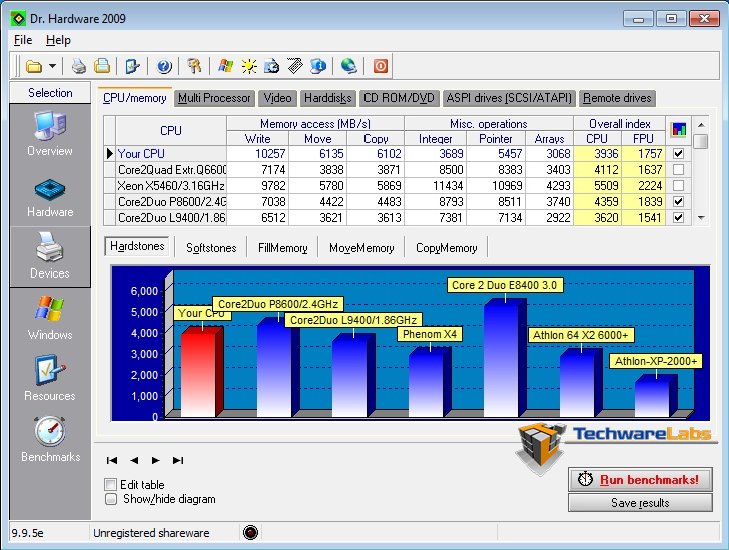Click the Dr. Hardware title bar icon

click(18, 19)
